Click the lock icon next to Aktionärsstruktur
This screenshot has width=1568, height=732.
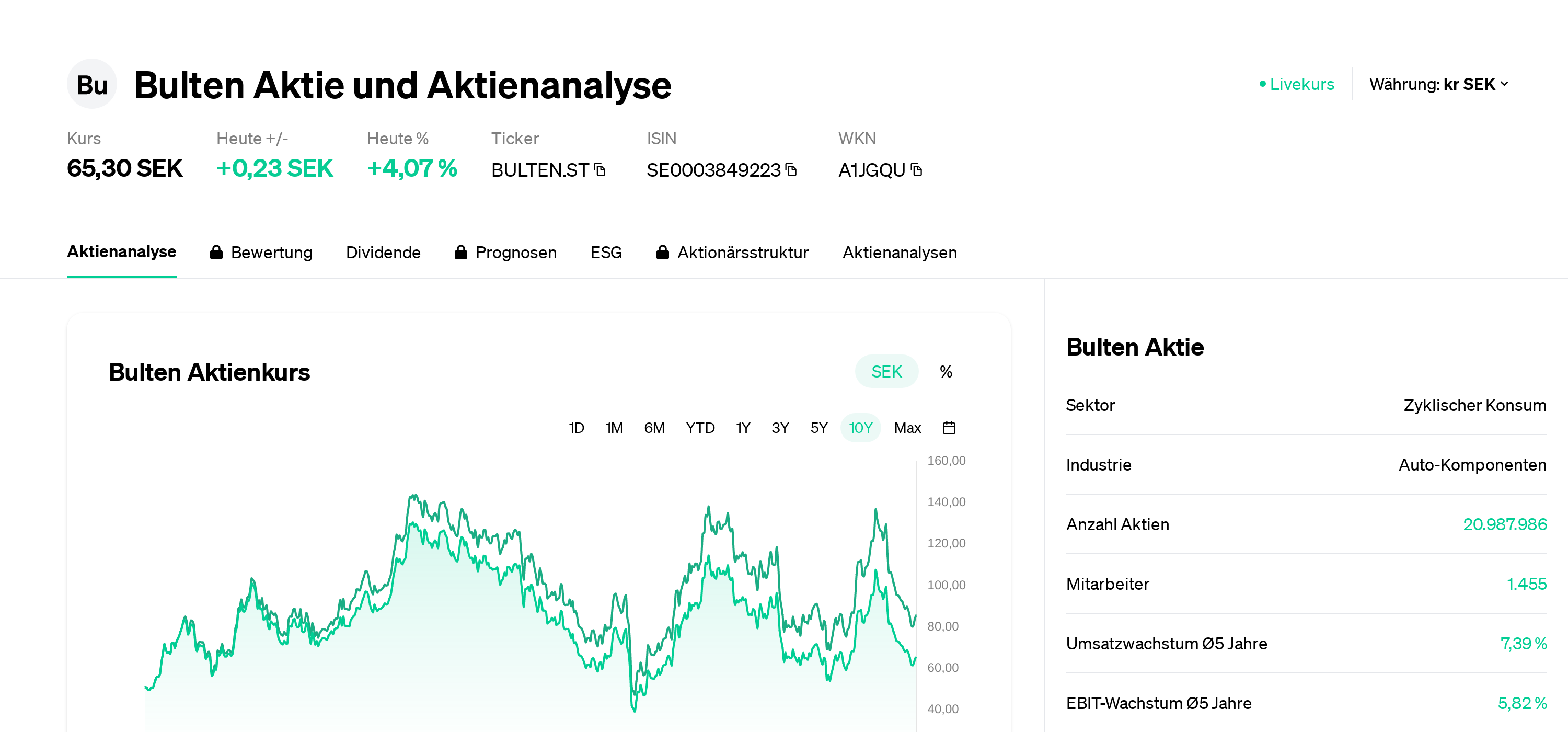pyautogui.click(x=663, y=252)
